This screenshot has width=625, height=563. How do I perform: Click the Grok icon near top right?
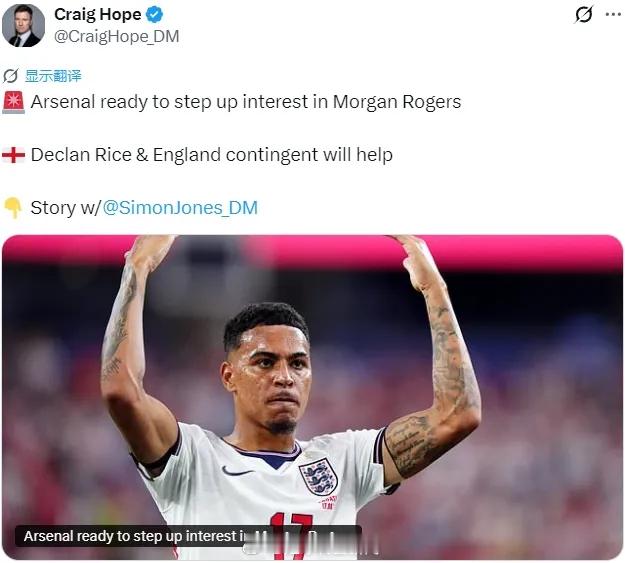(x=584, y=14)
